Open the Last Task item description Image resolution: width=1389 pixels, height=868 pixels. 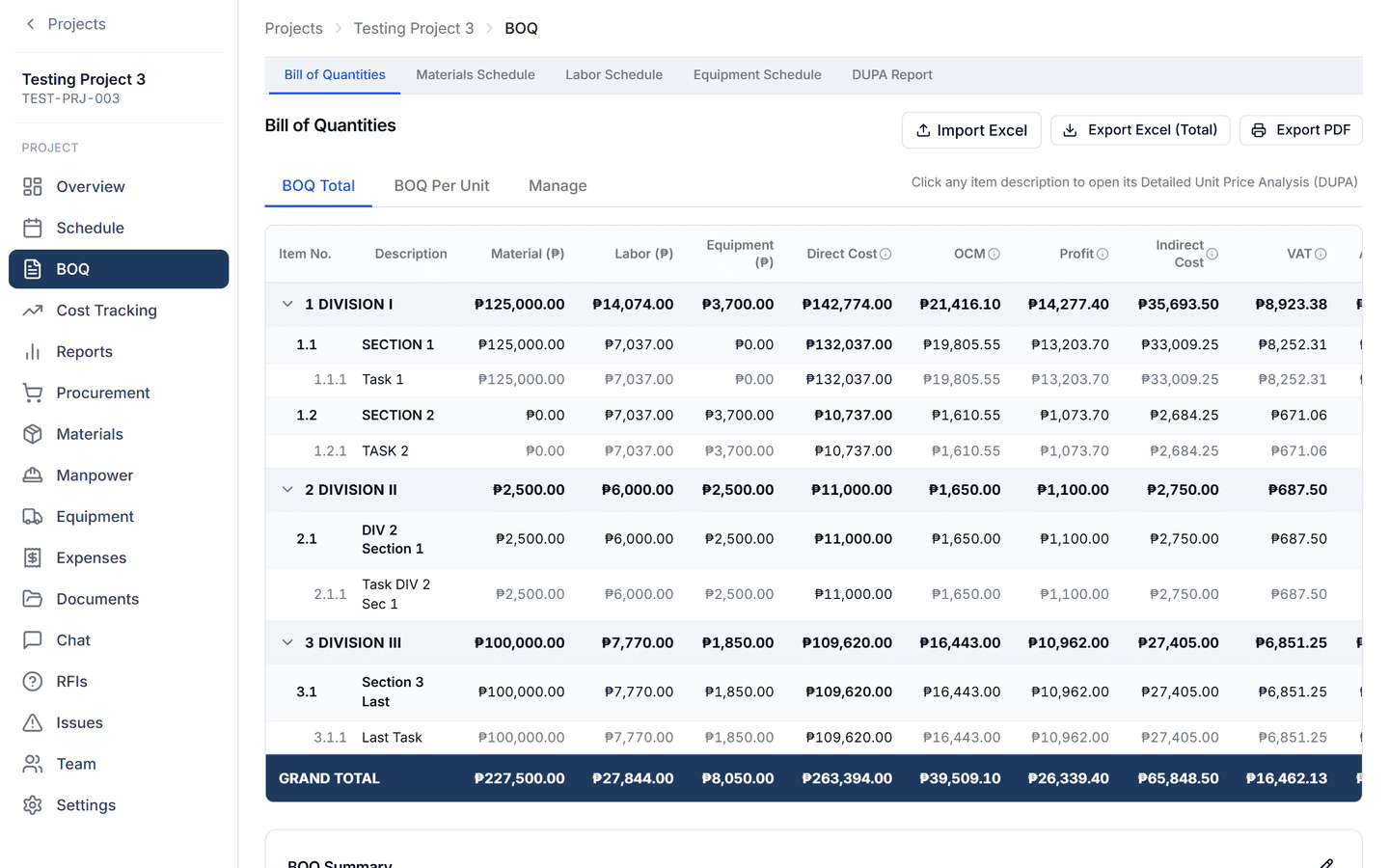pos(392,738)
